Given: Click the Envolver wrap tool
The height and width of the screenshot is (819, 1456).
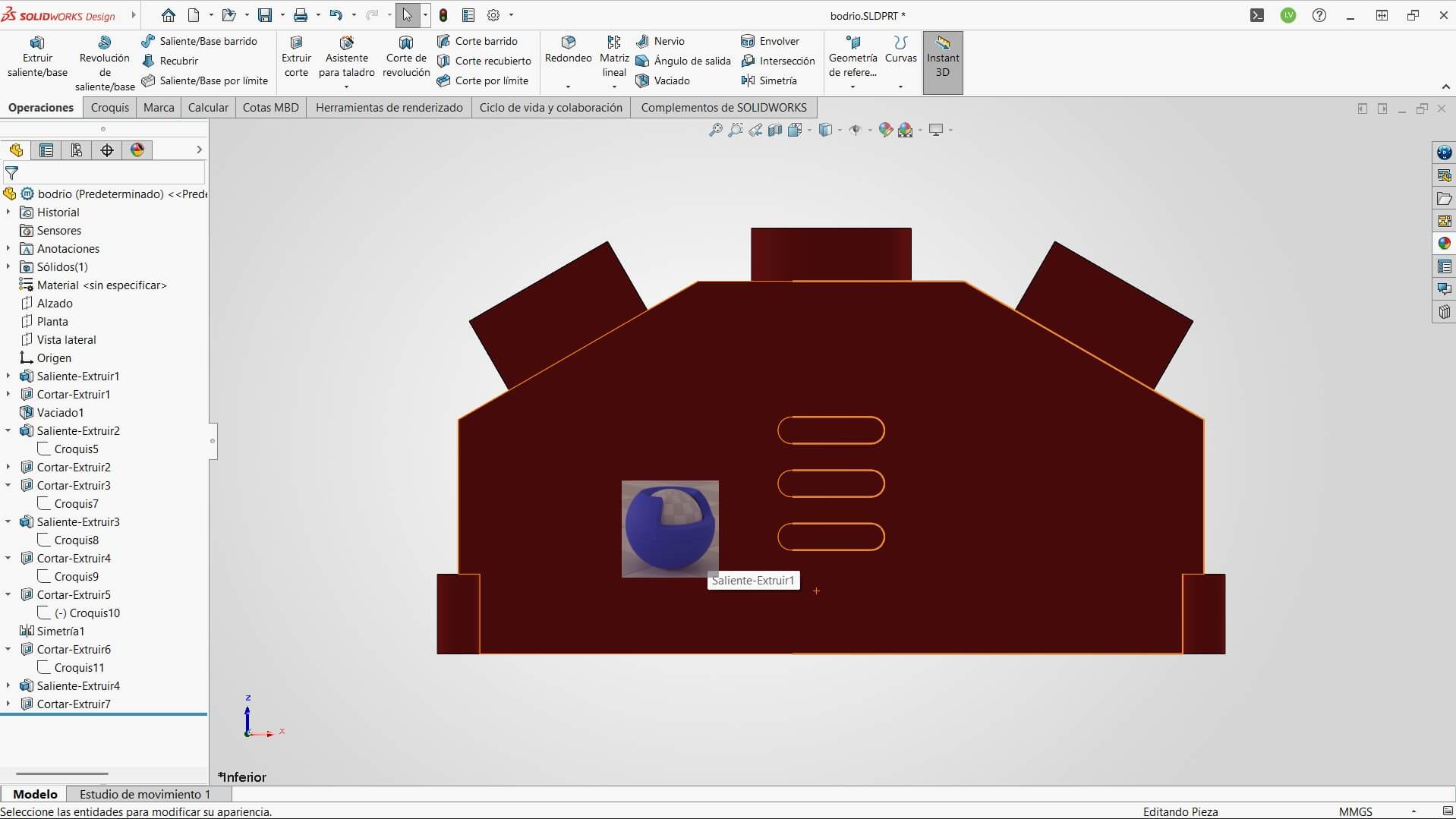Looking at the screenshot, I should pyautogui.click(x=771, y=41).
